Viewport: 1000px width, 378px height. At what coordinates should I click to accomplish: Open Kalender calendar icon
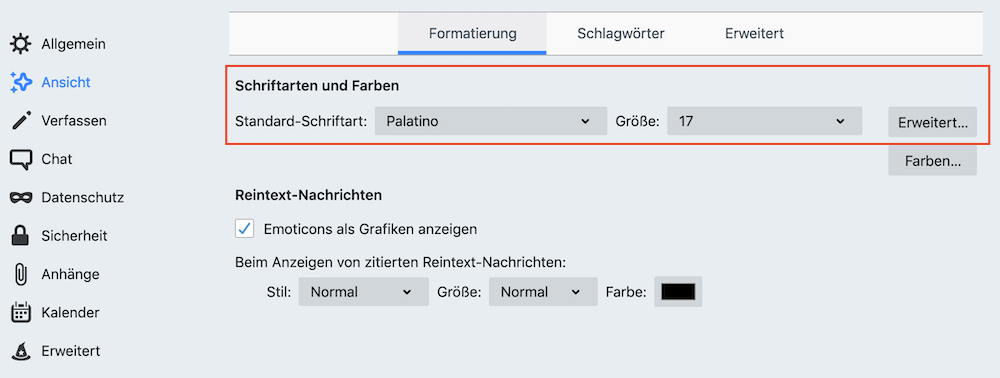tap(21, 313)
